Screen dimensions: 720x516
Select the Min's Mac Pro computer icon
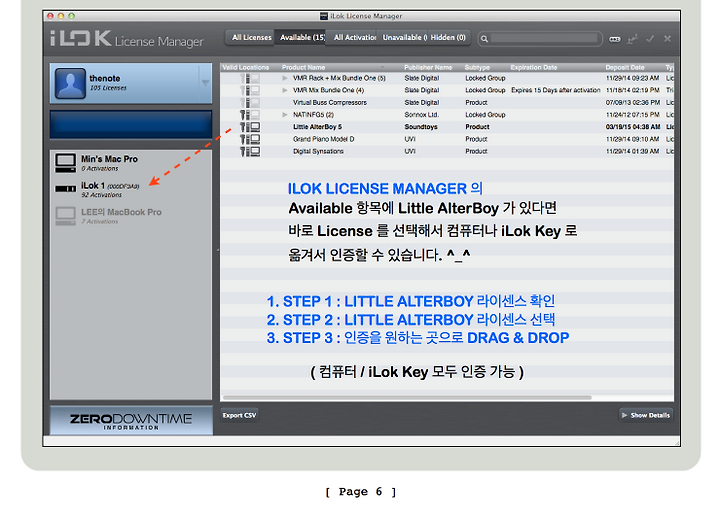coord(66,163)
